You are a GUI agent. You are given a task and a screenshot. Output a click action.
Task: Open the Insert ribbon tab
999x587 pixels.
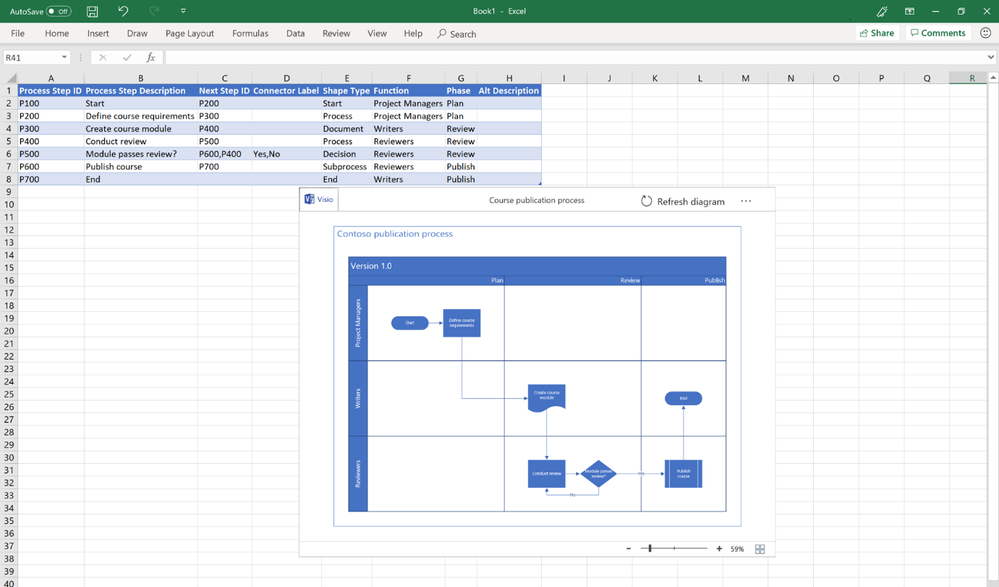98,33
